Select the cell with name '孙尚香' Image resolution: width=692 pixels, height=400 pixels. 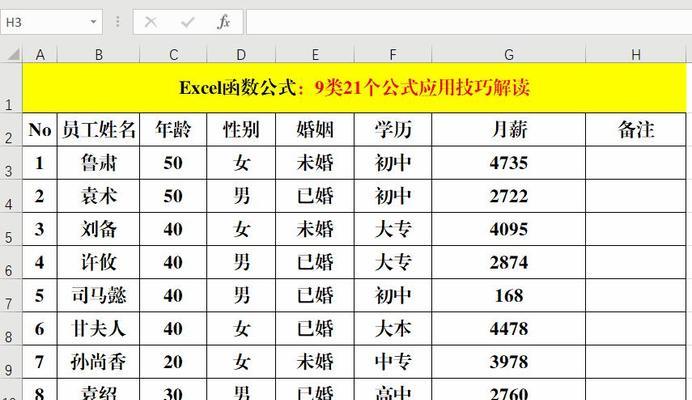click(98, 362)
